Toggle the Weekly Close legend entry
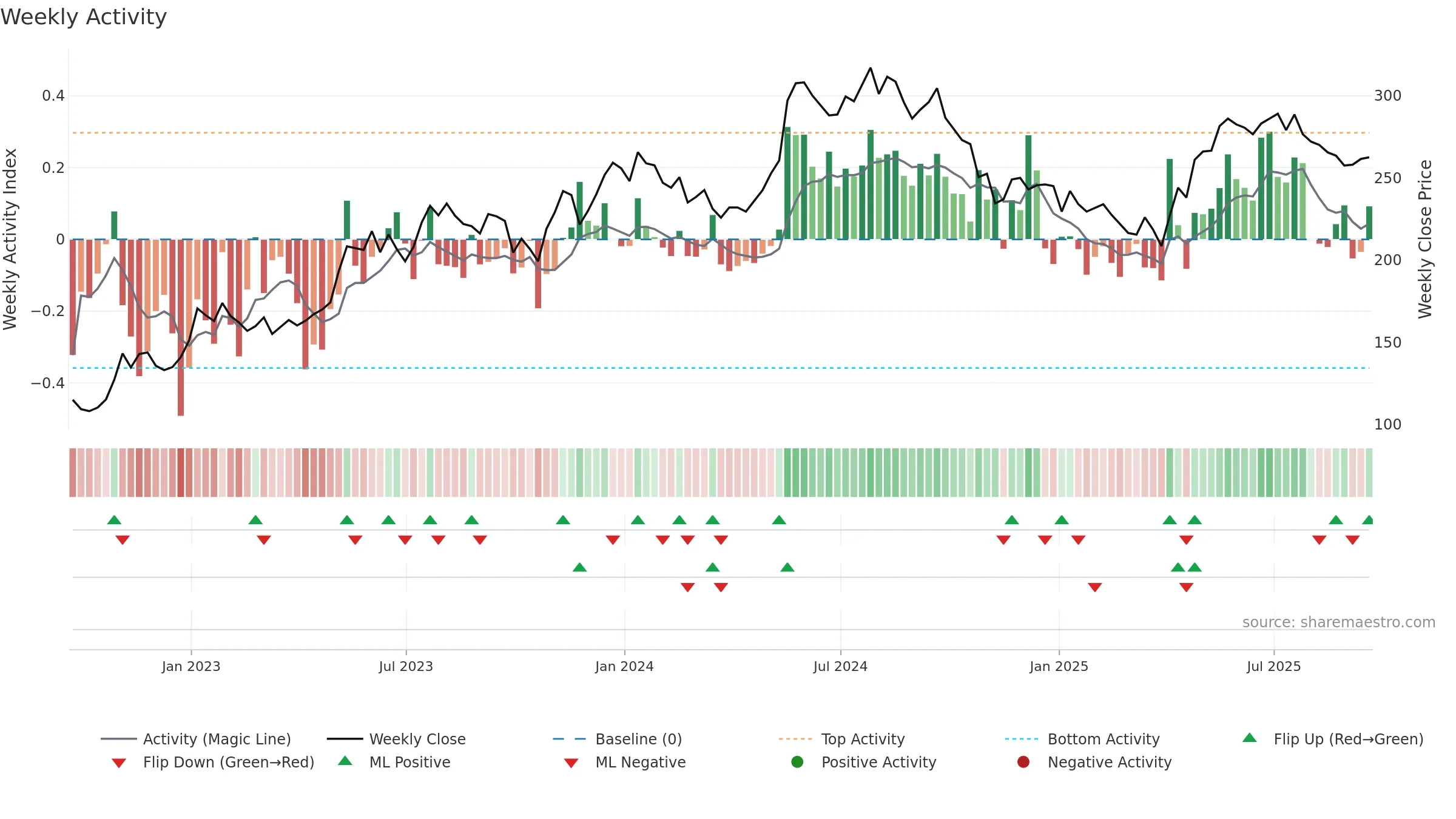 click(396, 739)
